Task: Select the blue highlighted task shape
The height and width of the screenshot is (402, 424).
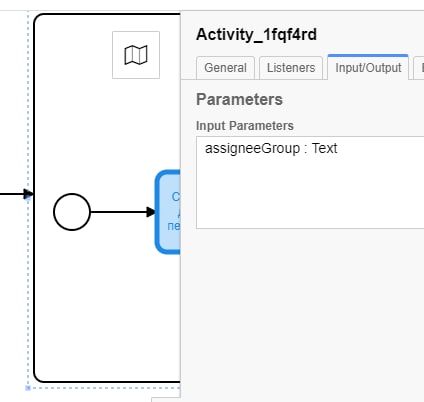Action: [x=168, y=212]
